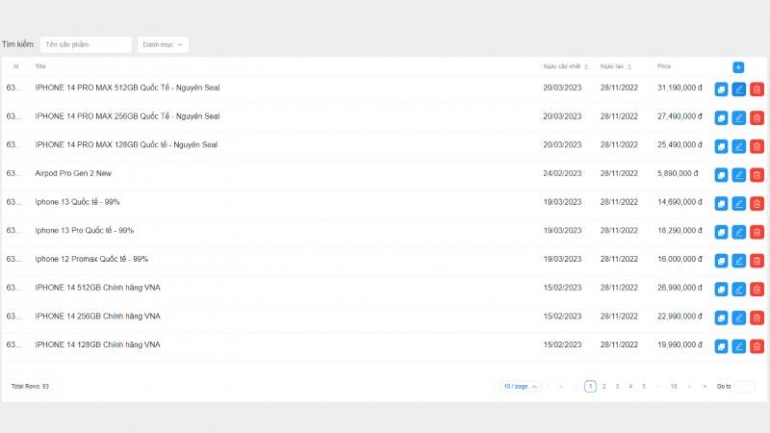Focus the Tên sản phẩm search field
Image resolution: width=770 pixels, height=433 pixels.
point(86,45)
